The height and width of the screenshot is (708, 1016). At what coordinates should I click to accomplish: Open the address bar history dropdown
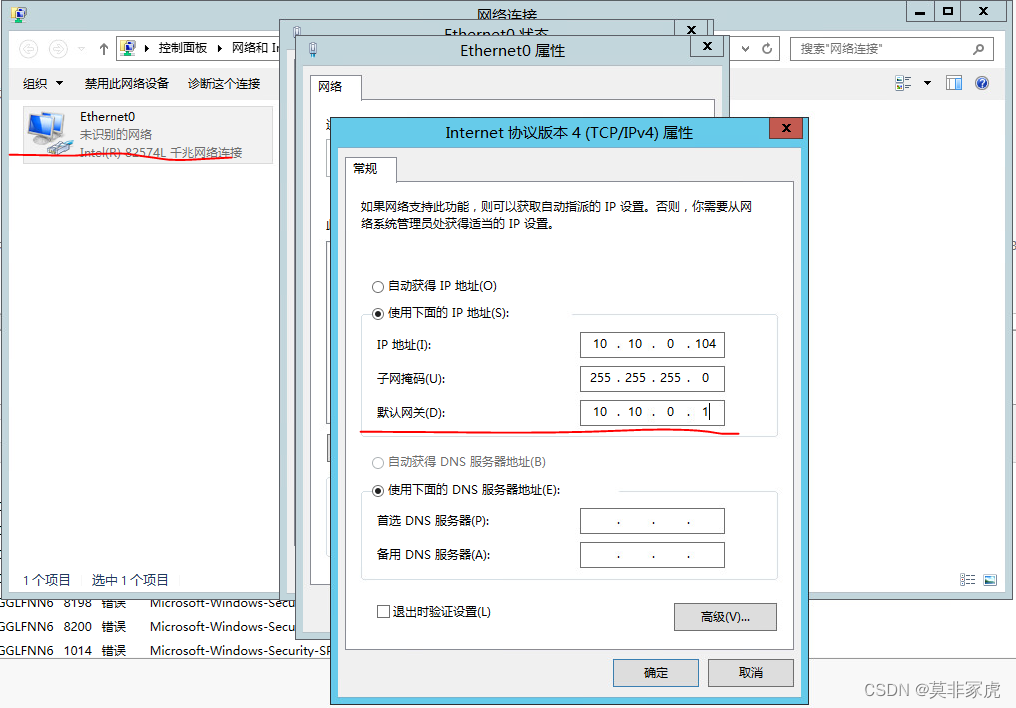[746, 49]
